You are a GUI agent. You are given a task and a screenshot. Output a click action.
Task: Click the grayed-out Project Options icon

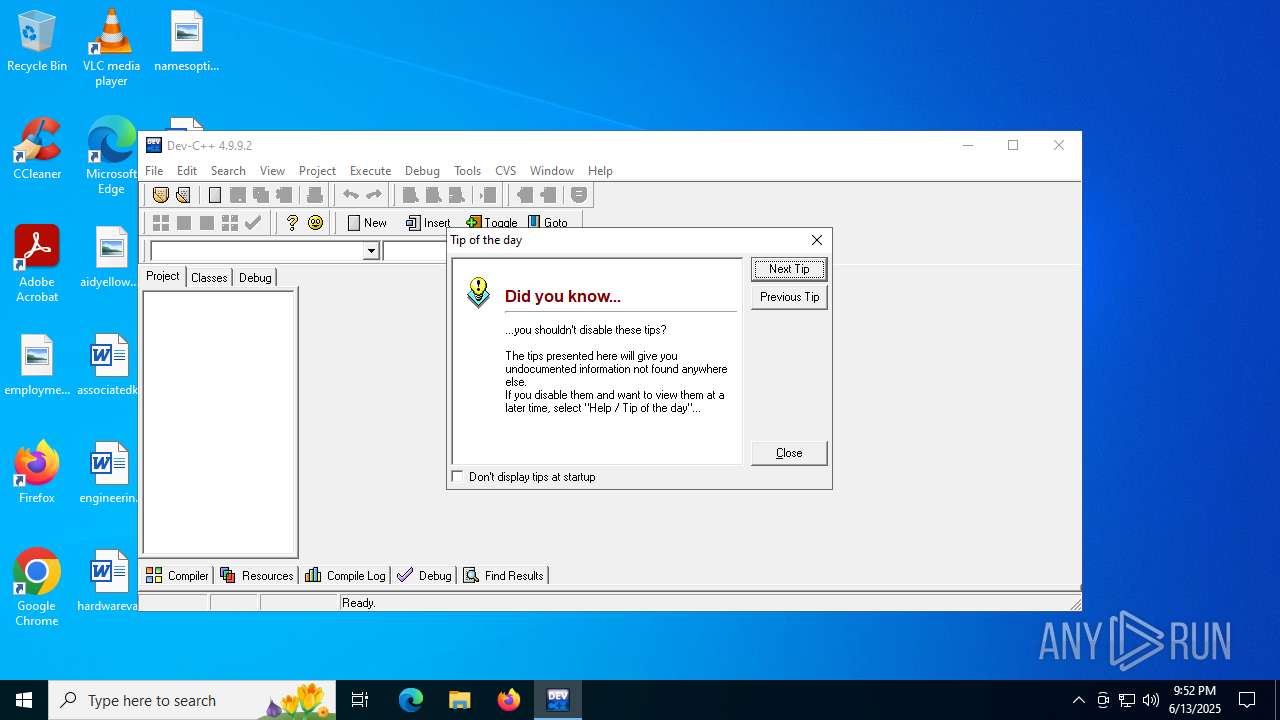pyautogui.click(x=579, y=195)
